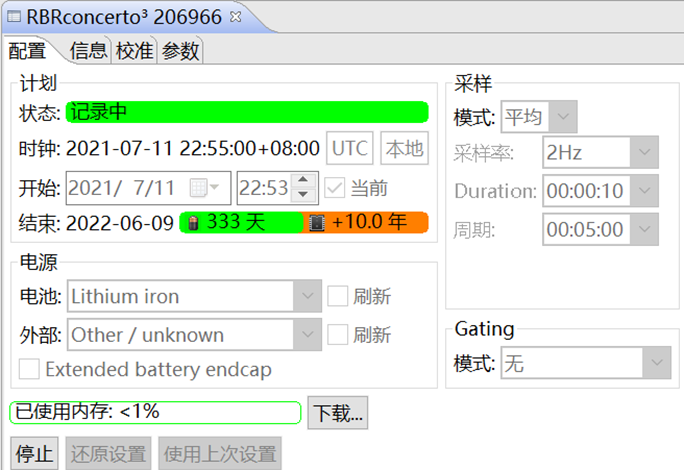Click the memory chip icon beside +10.0 年
Viewport: 684px width, 470px height.
[x=317, y=223]
